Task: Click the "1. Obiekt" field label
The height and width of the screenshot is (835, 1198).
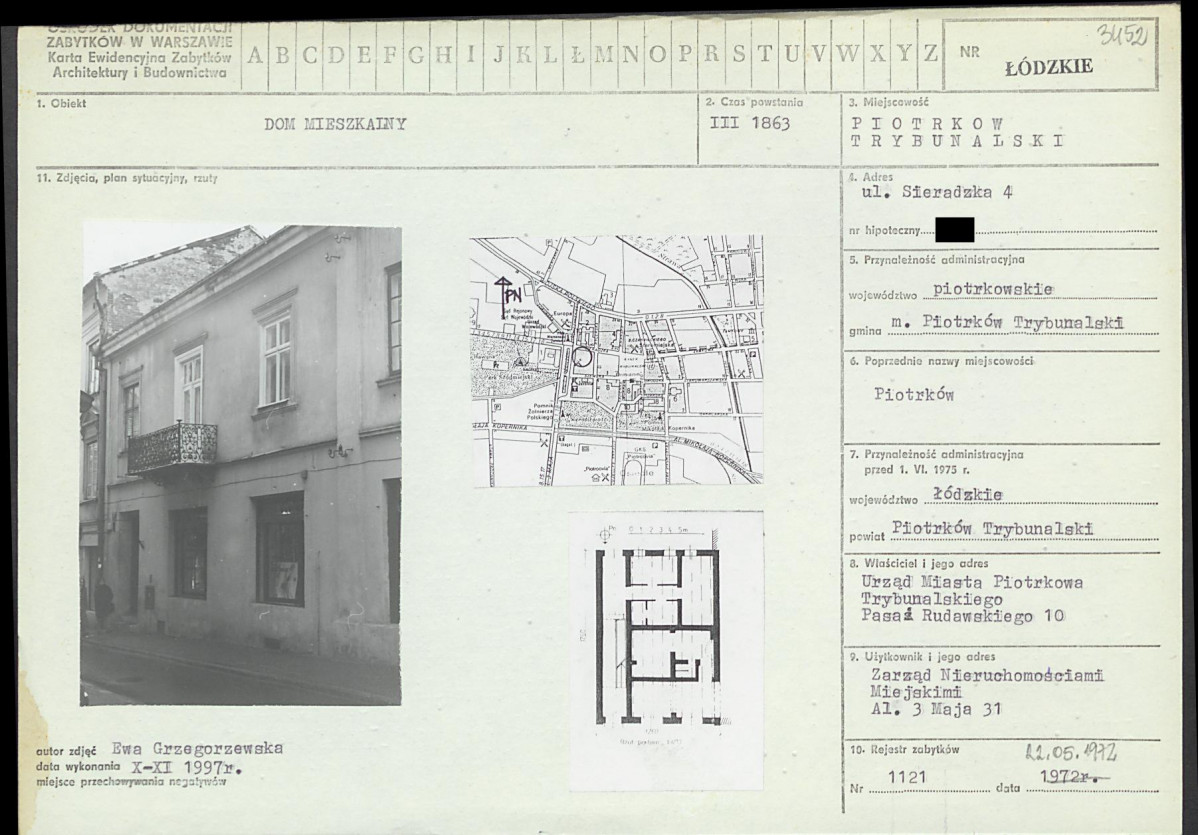Action: pyautogui.click(x=62, y=103)
